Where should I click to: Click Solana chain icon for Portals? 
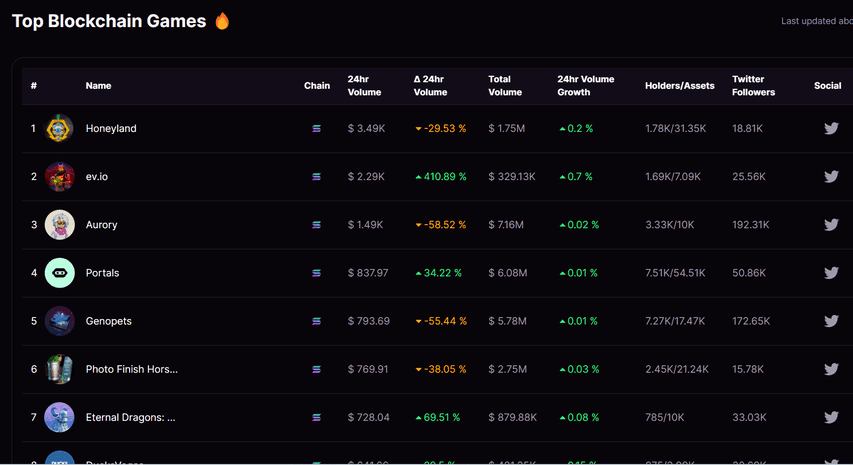316,273
